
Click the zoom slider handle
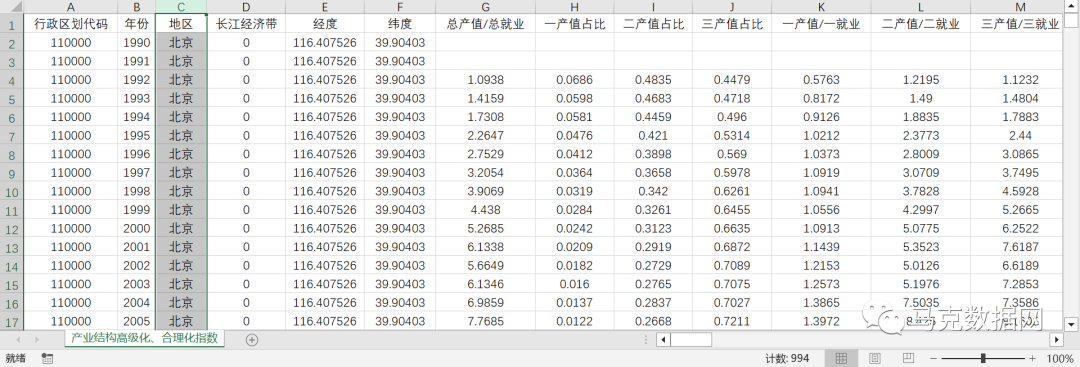tap(983, 359)
